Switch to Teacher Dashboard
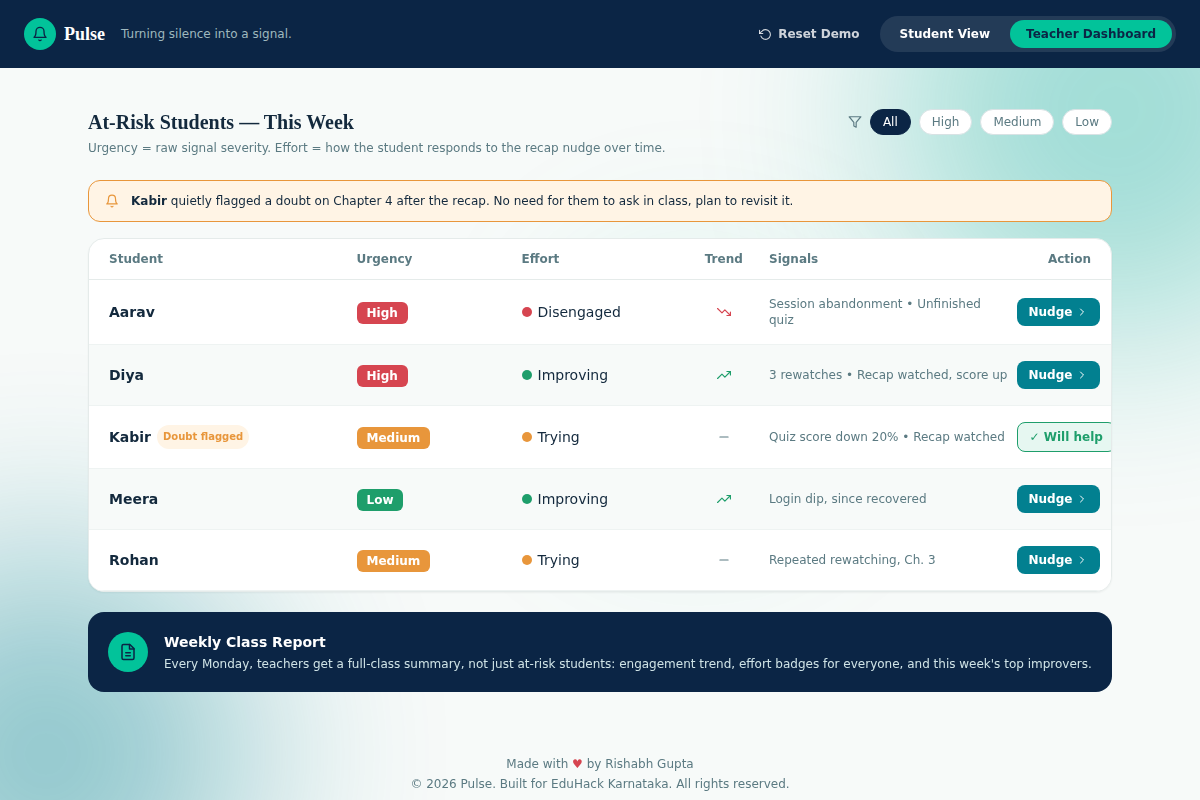Screen dimensions: 1200x800 [1091, 34]
